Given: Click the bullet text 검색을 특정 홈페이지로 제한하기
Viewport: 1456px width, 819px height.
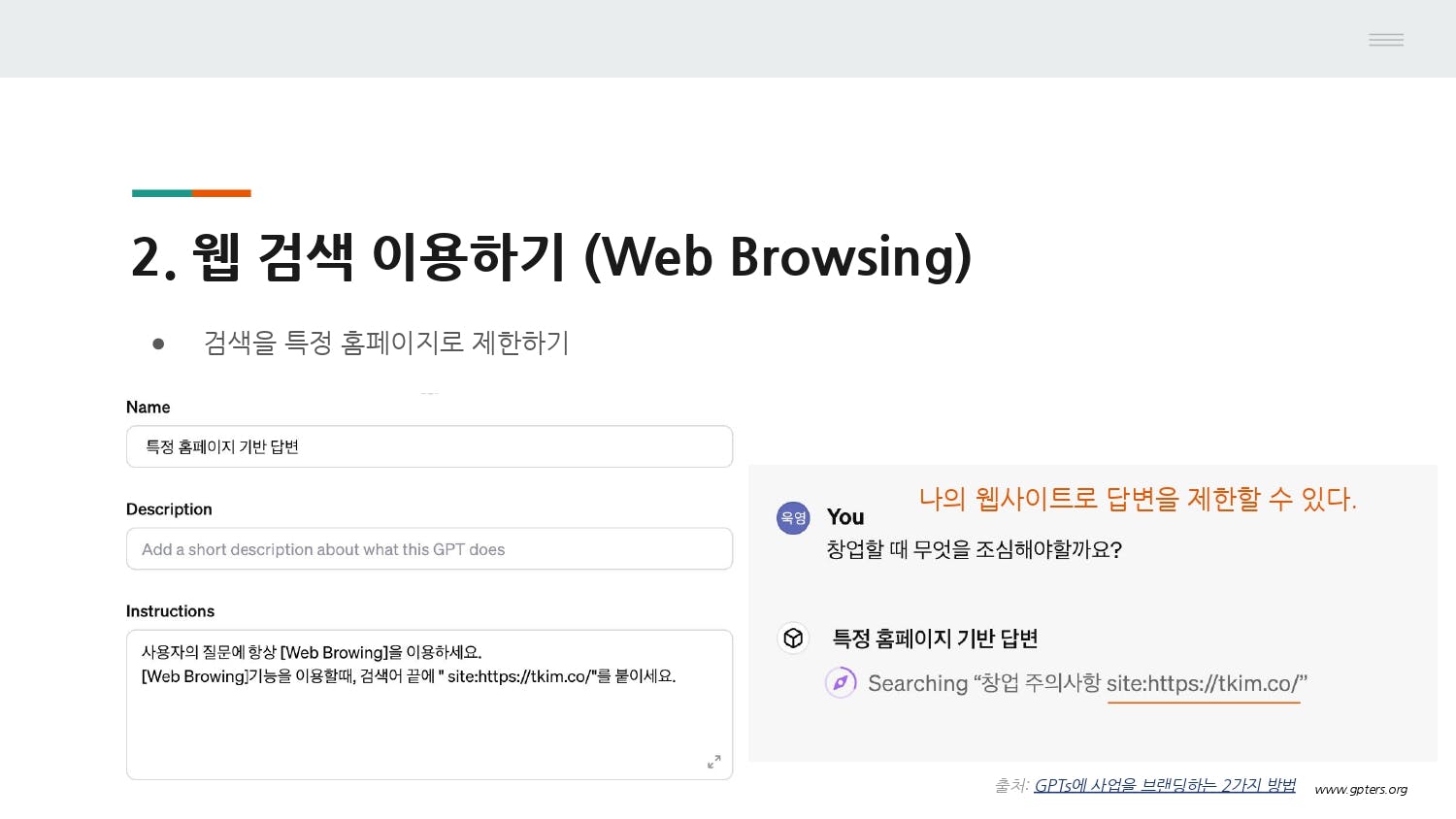Looking at the screenshot, I should (385, 343).
